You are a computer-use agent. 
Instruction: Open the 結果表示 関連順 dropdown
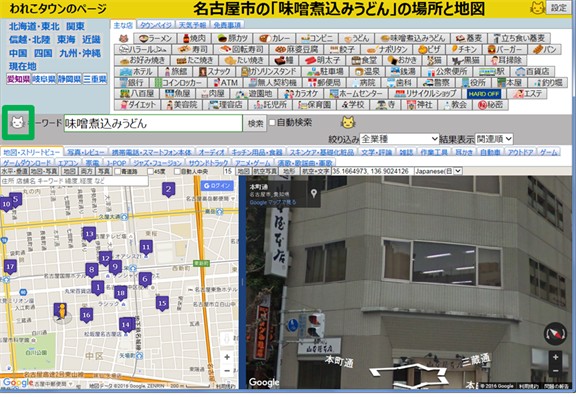click(x=494, y=139)
